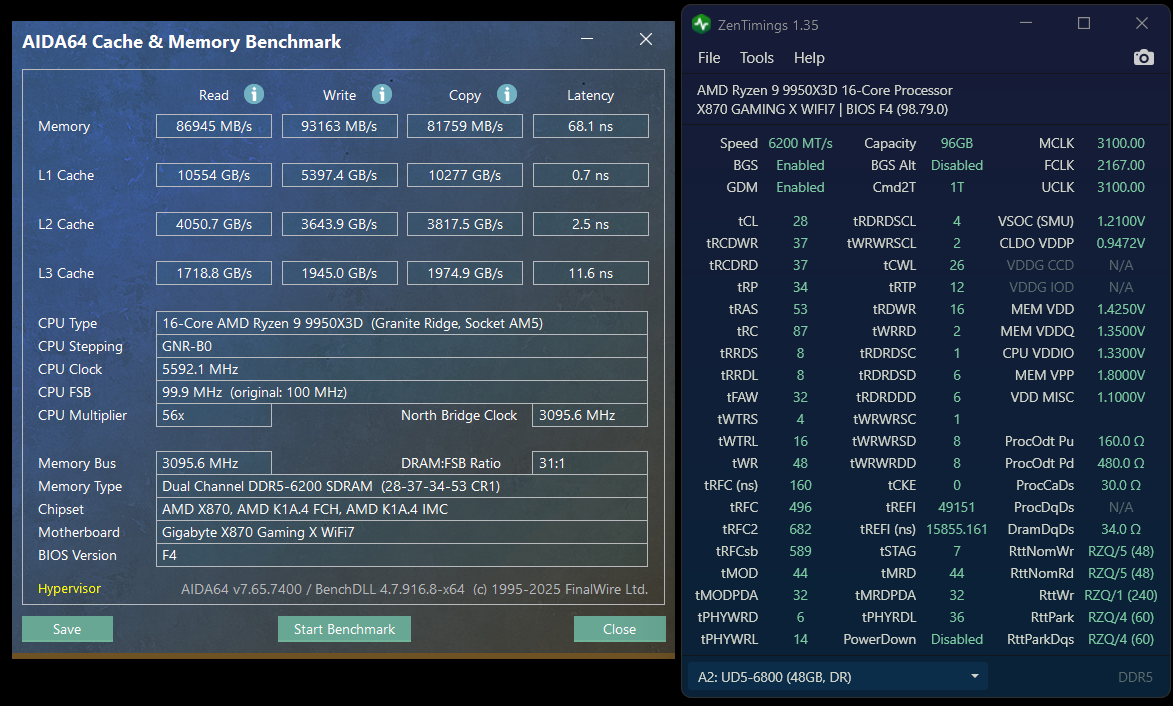Click the Save button in AIDA64
1173x706 pixels.
pyautogui.click(x=67, y=629)
